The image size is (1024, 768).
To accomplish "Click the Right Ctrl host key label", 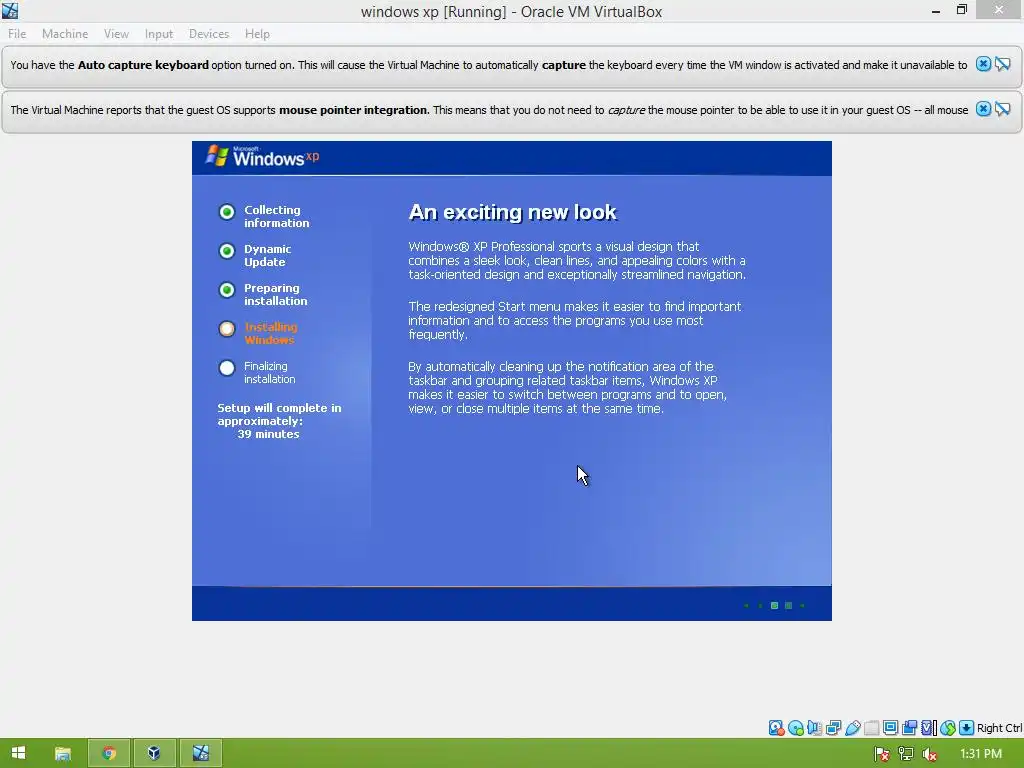I will 999,728.
